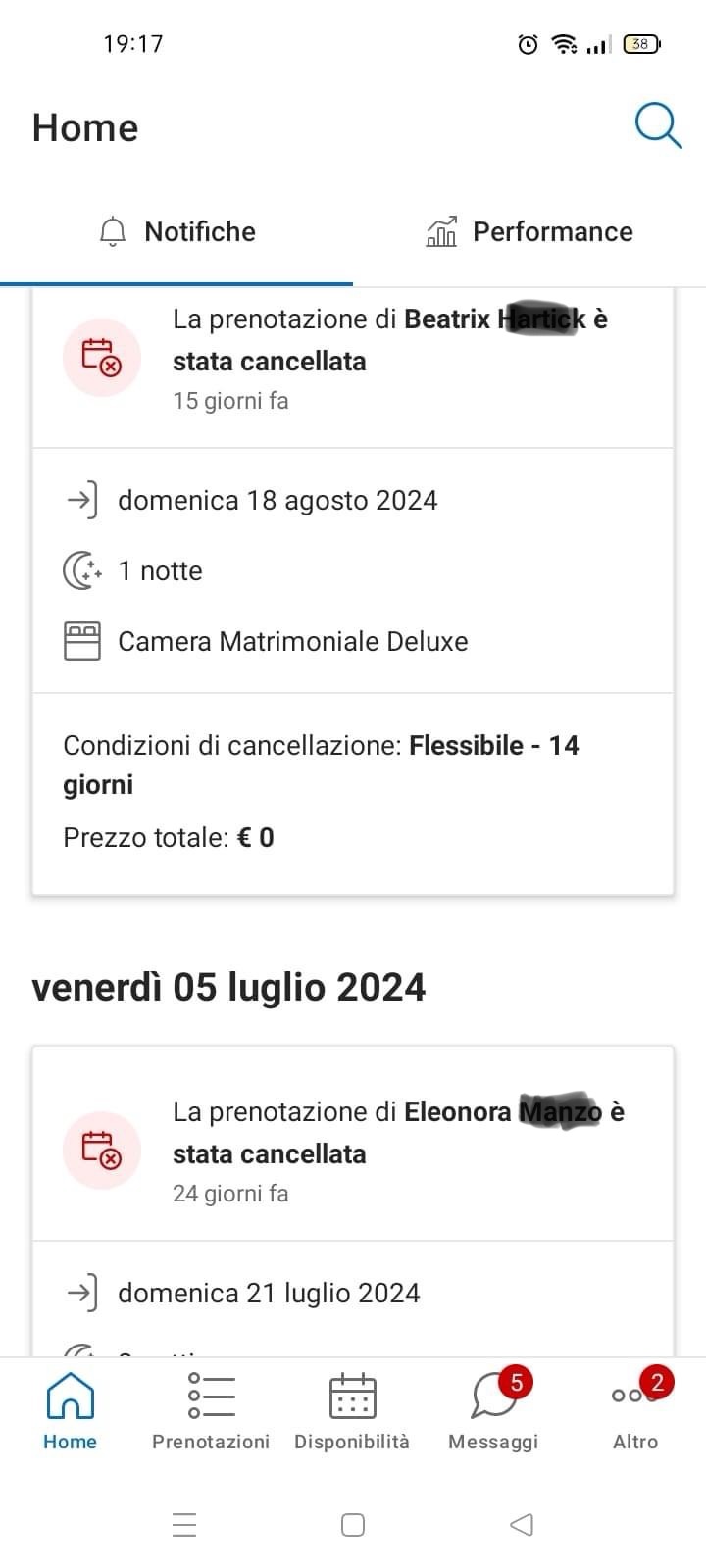
Task: Open the Altro menu
Action: (634, 1411)
